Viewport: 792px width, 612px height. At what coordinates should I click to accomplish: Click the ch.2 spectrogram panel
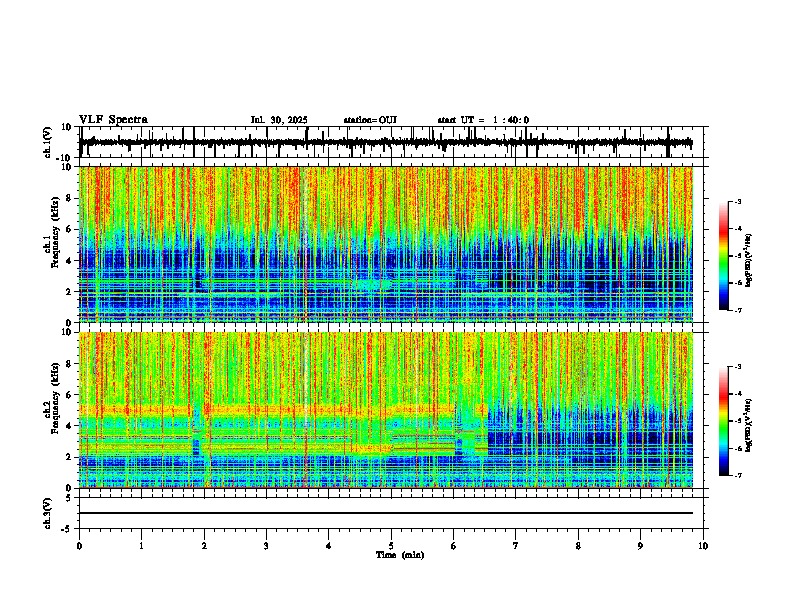point(386,410)
